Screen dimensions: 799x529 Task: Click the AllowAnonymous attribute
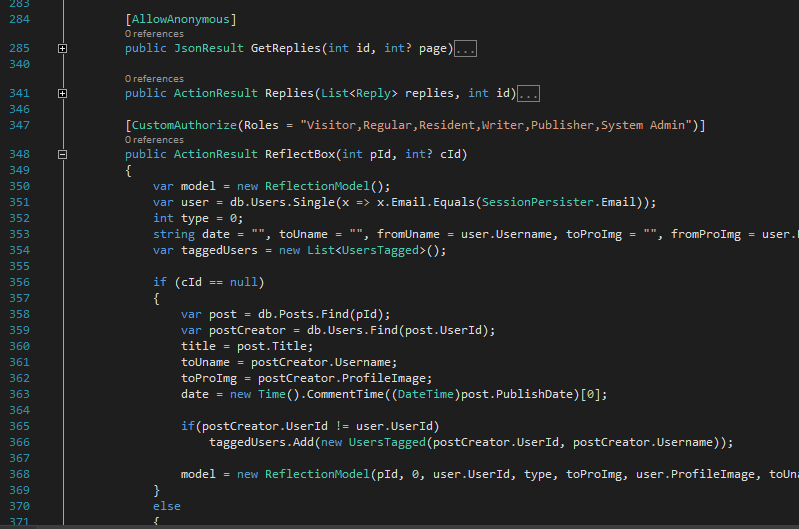point(180,19)
